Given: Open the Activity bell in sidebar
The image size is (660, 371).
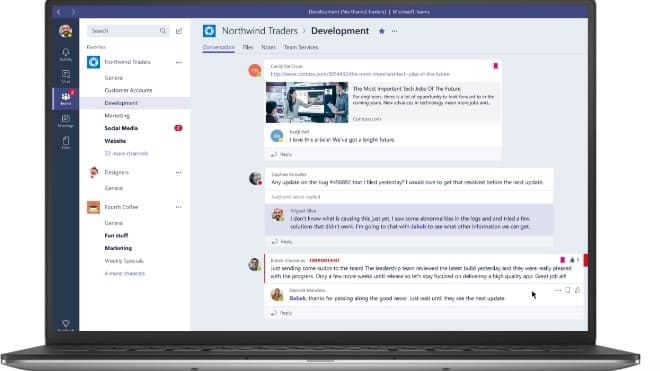Looking at the screenshot, I should pos(66,54).
